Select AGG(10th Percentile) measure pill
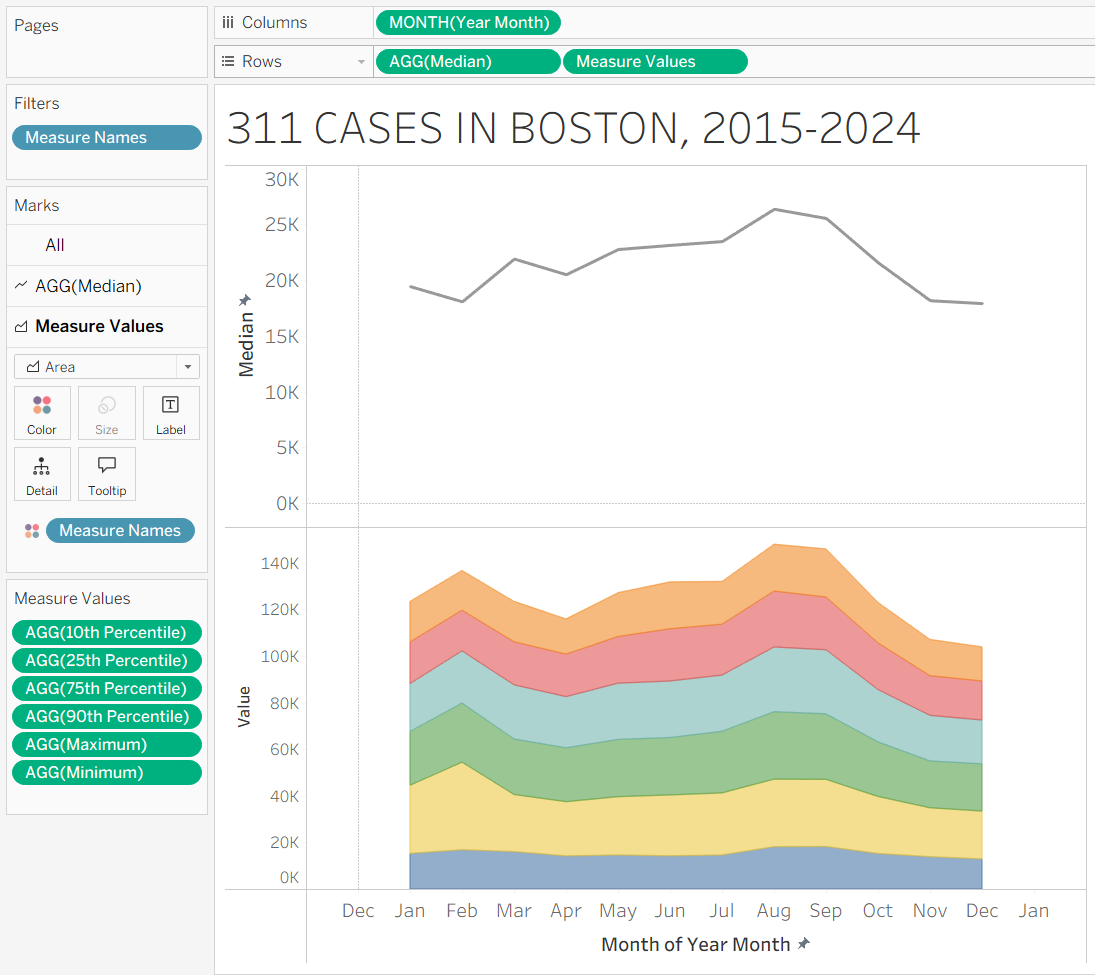1095x975 pixels. point(107,633)
